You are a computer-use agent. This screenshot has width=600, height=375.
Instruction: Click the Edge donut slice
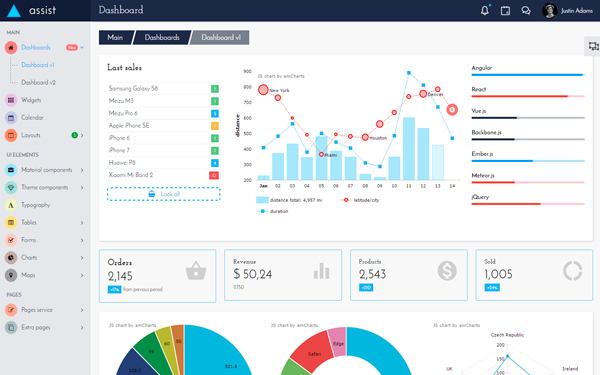338,342
